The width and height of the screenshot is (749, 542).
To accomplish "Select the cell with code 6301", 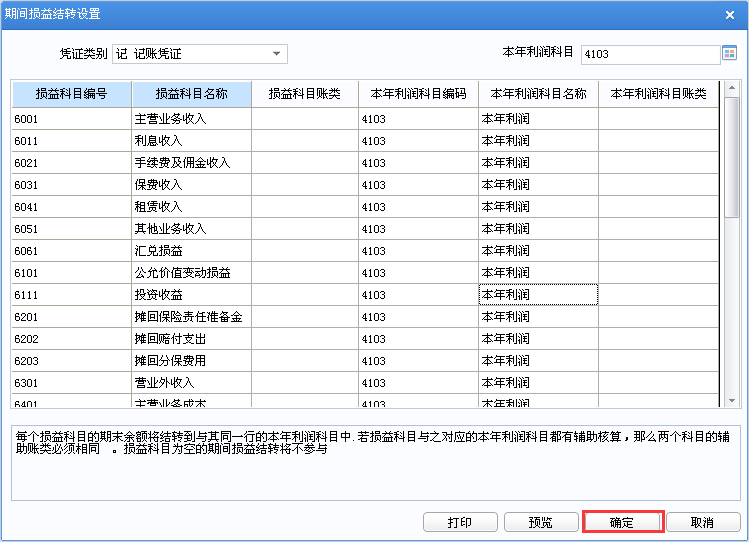I will pos(72,383).
